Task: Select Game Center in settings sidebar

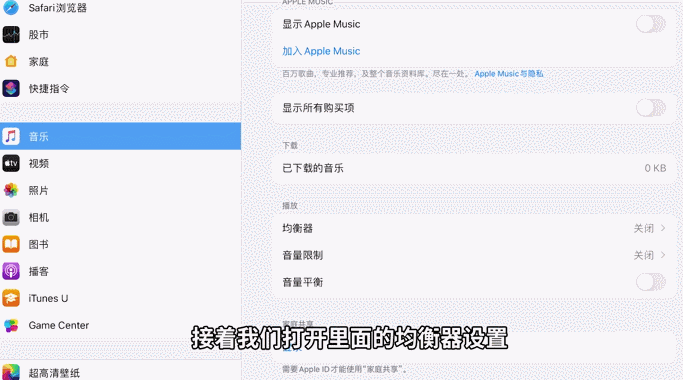Action: click(120, 326)
